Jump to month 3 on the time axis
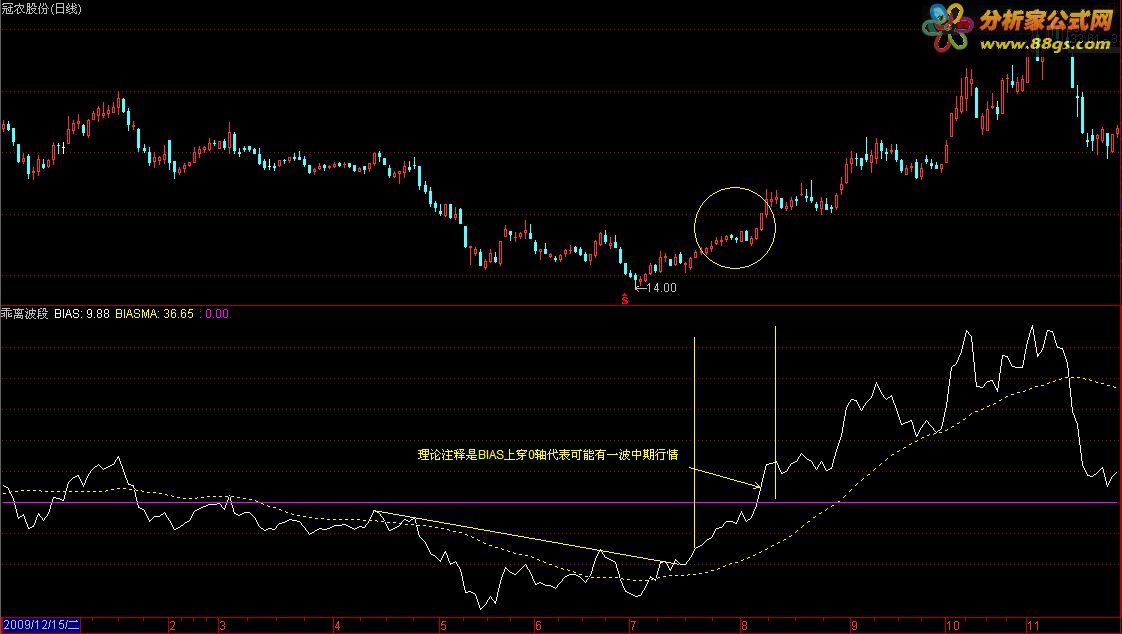Image resolution: width=1122 pixels, height=634 pixels. pos(223,626)
